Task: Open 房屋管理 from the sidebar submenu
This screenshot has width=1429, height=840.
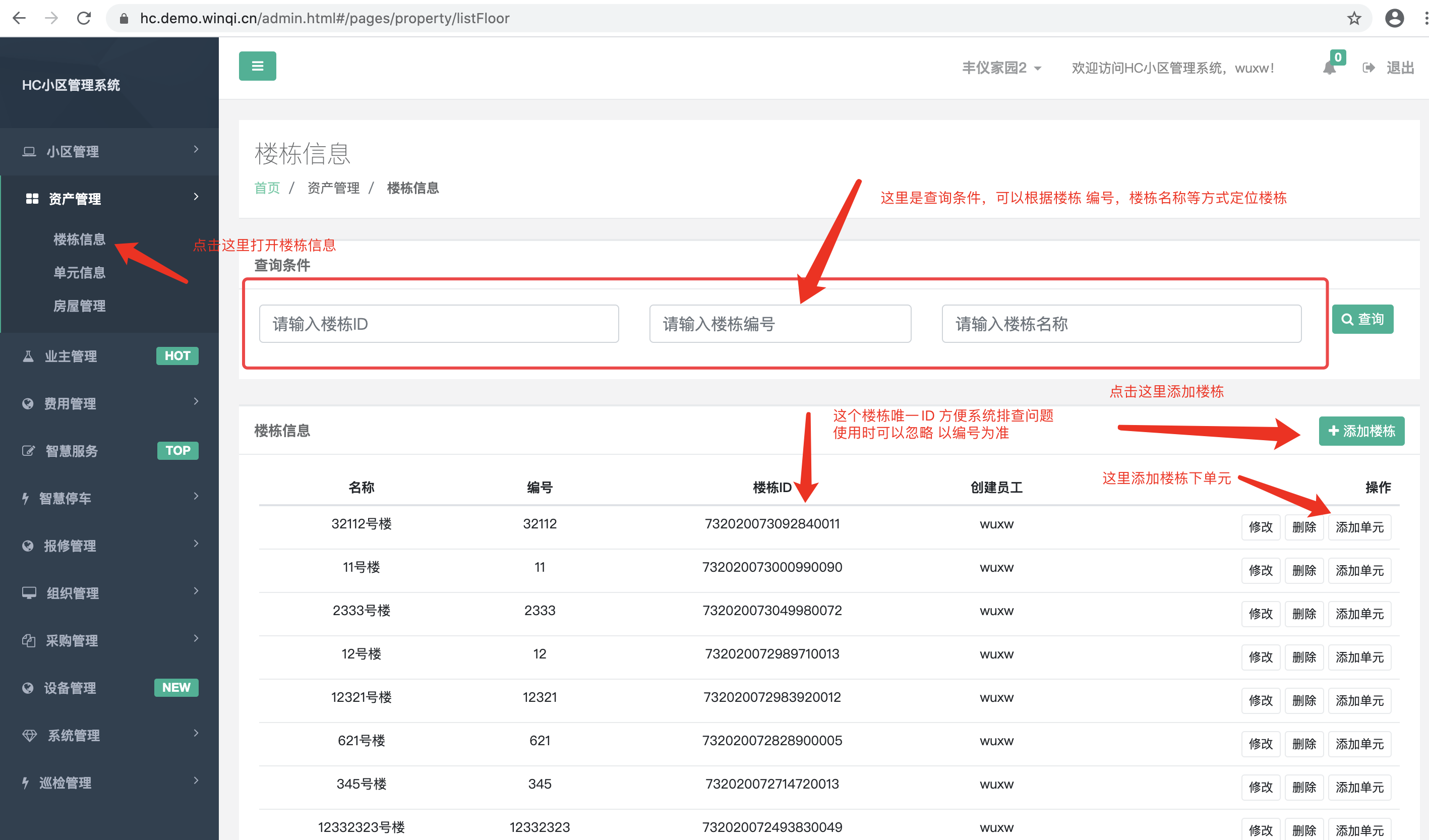Action: coord(79,306)
